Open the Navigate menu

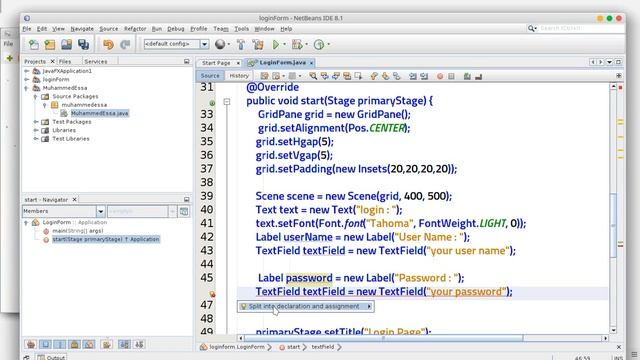point(82,29)
